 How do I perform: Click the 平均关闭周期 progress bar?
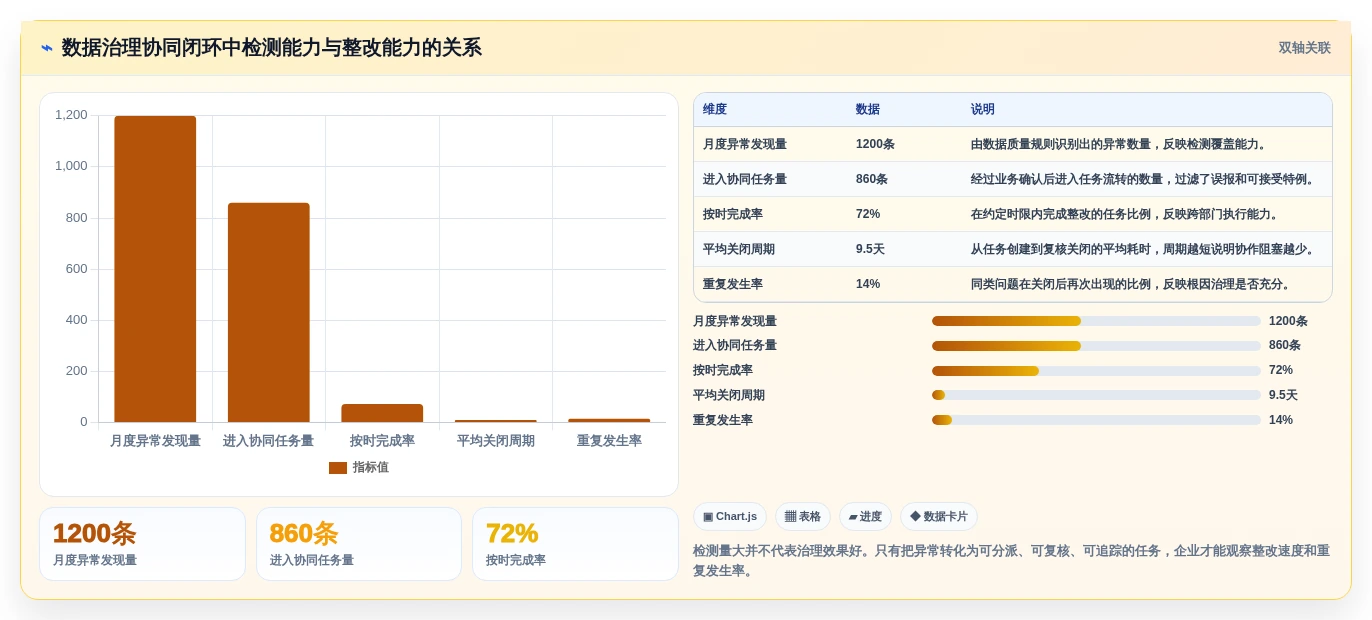(x=1096, y=395)
